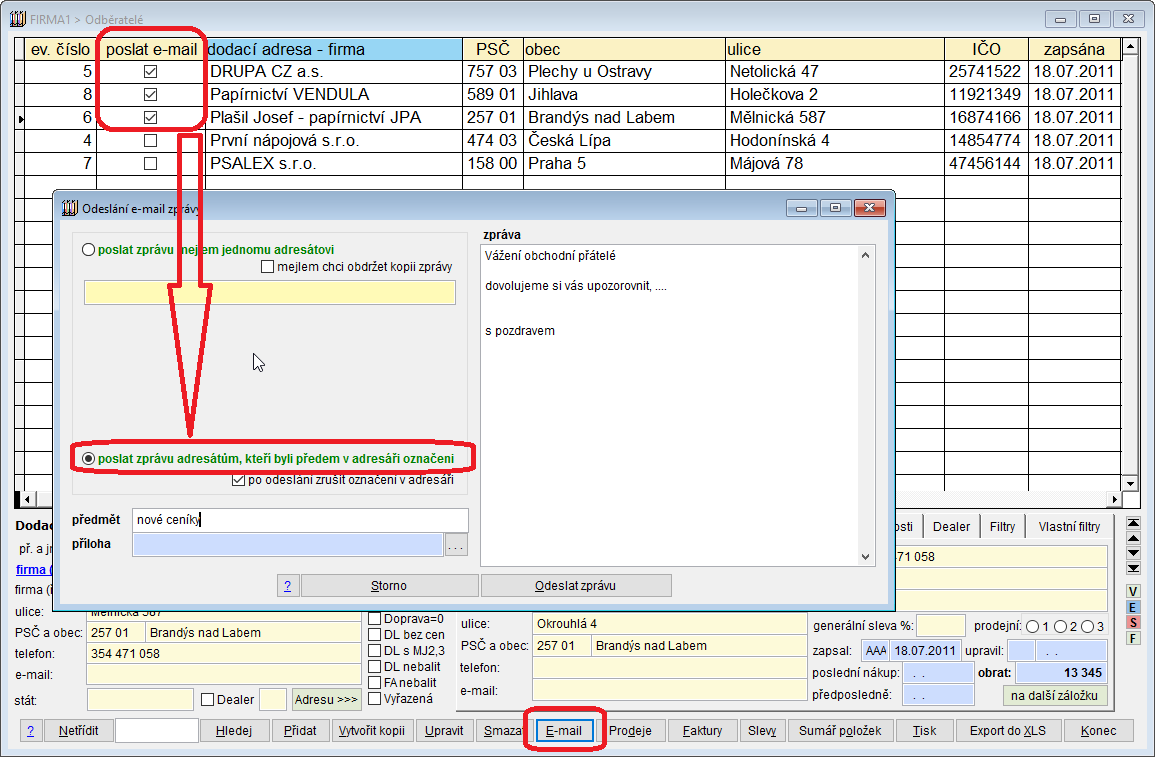Viewport: 1155px width, 757px height.
Task: Browse attachment with the three-dots button
Action: tap(456, 545)
